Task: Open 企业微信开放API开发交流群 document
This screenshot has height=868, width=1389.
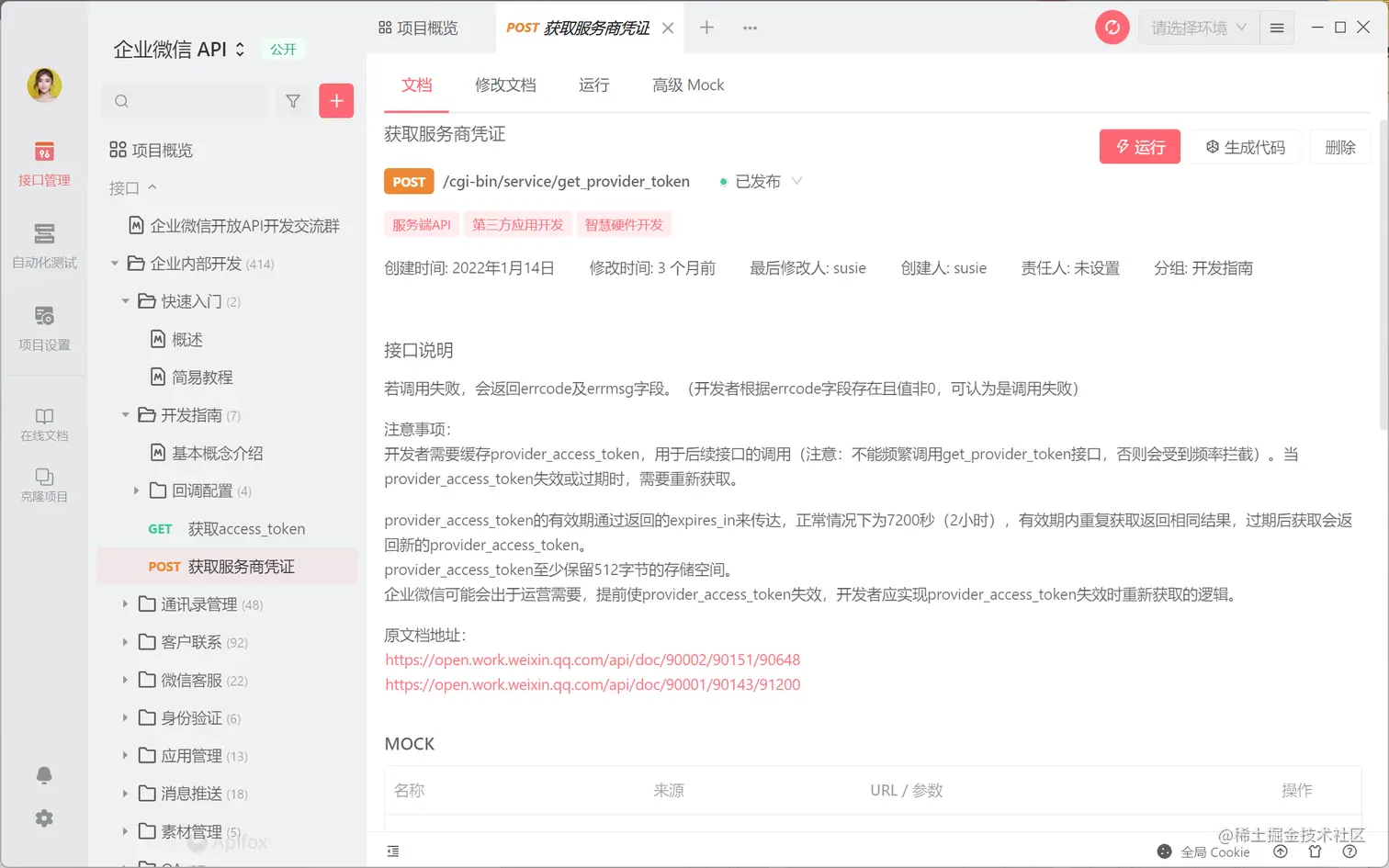Action: 234,226
